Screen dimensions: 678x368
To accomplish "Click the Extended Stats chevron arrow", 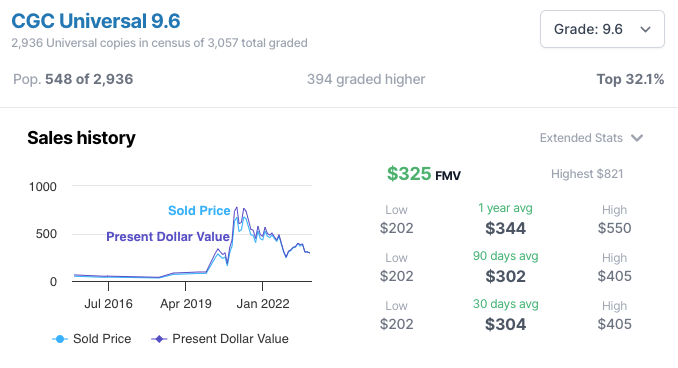I will click(x=637, y=138).
